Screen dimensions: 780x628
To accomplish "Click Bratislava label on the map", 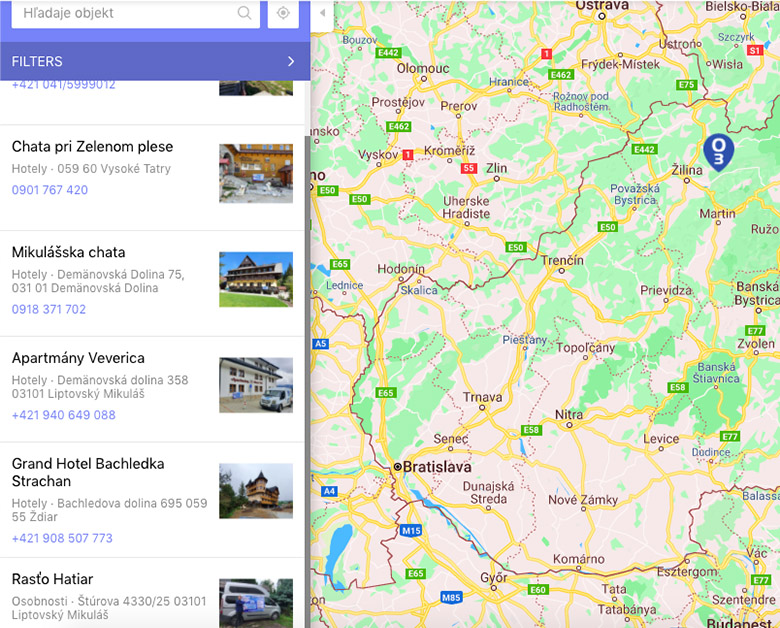I will 437,467.
